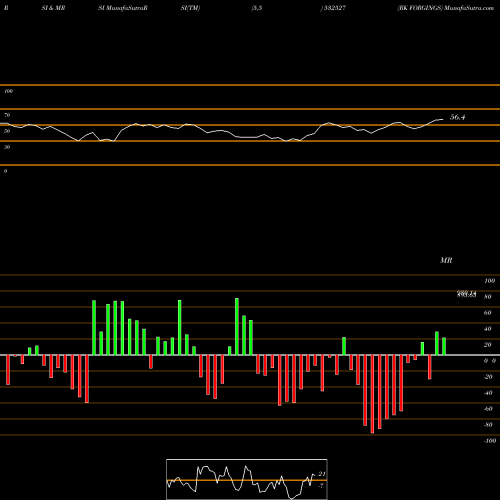Click the RK FORGINGS MunafaSutra.com title text

tap(445, 8)
